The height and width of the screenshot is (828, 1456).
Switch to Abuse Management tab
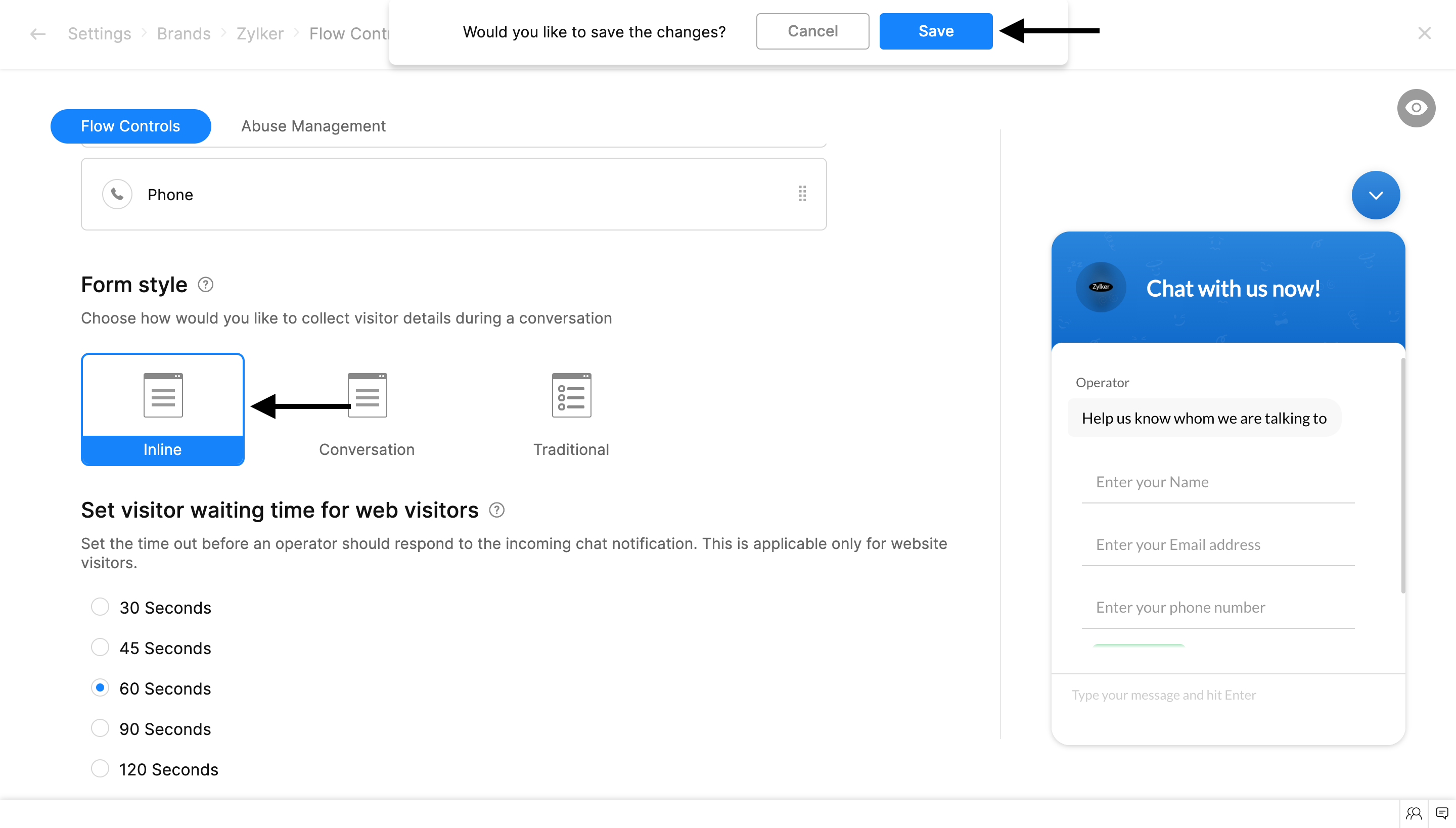[x=313, y=126]
